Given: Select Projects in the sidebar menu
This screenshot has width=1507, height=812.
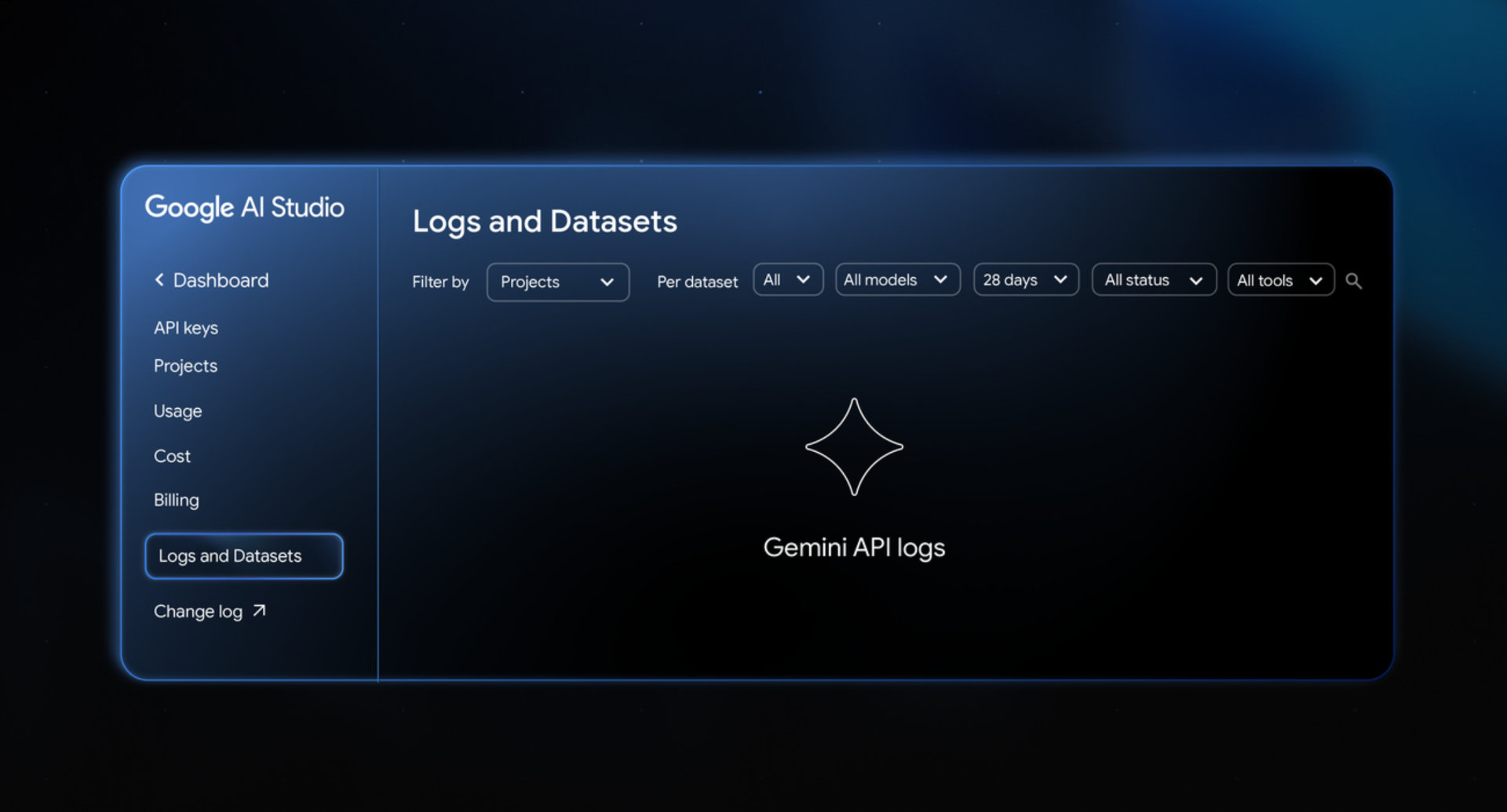Looking at the screenshot, I should click(x=185, y=366).
